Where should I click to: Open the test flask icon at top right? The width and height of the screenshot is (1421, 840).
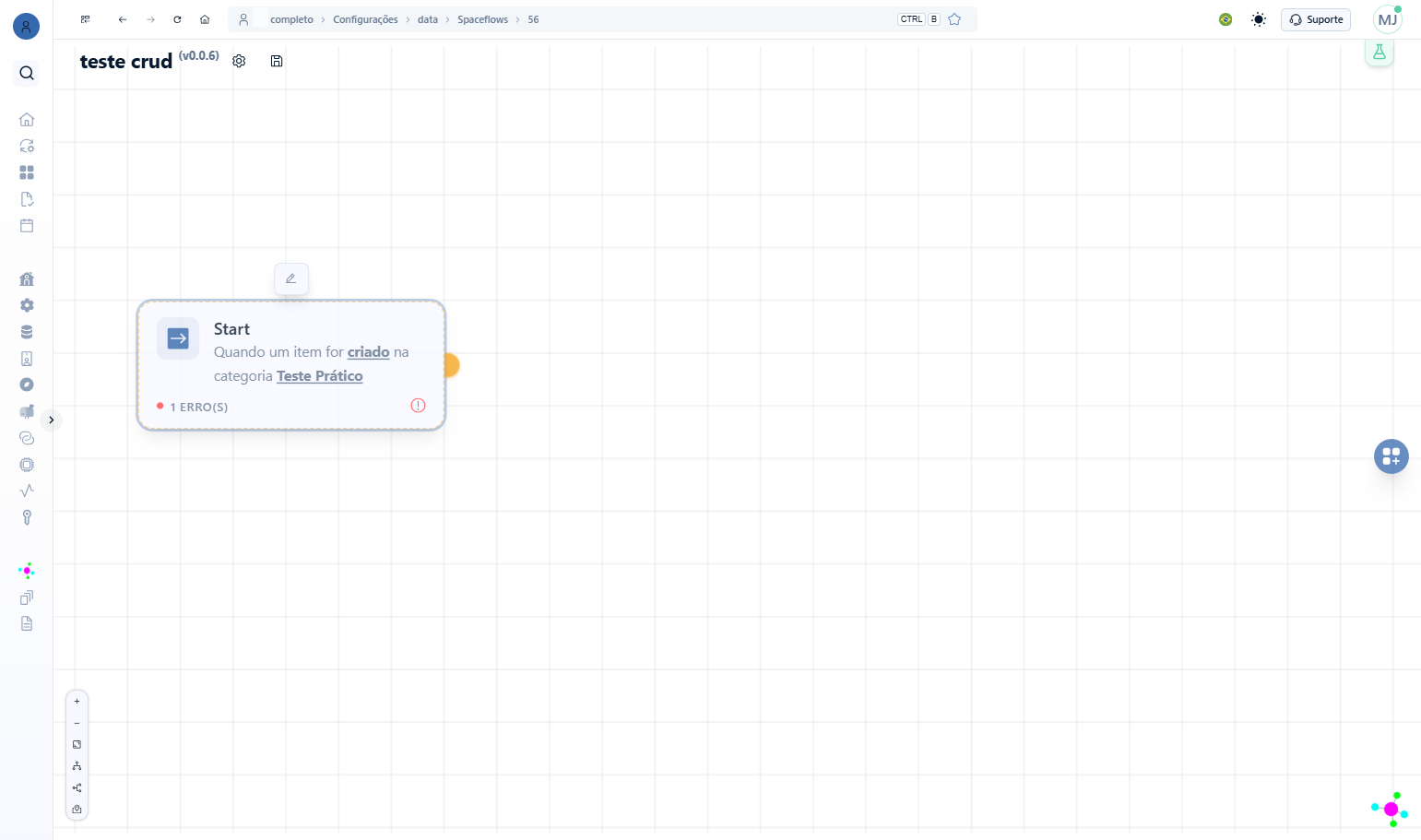(x=1380, y=52)
